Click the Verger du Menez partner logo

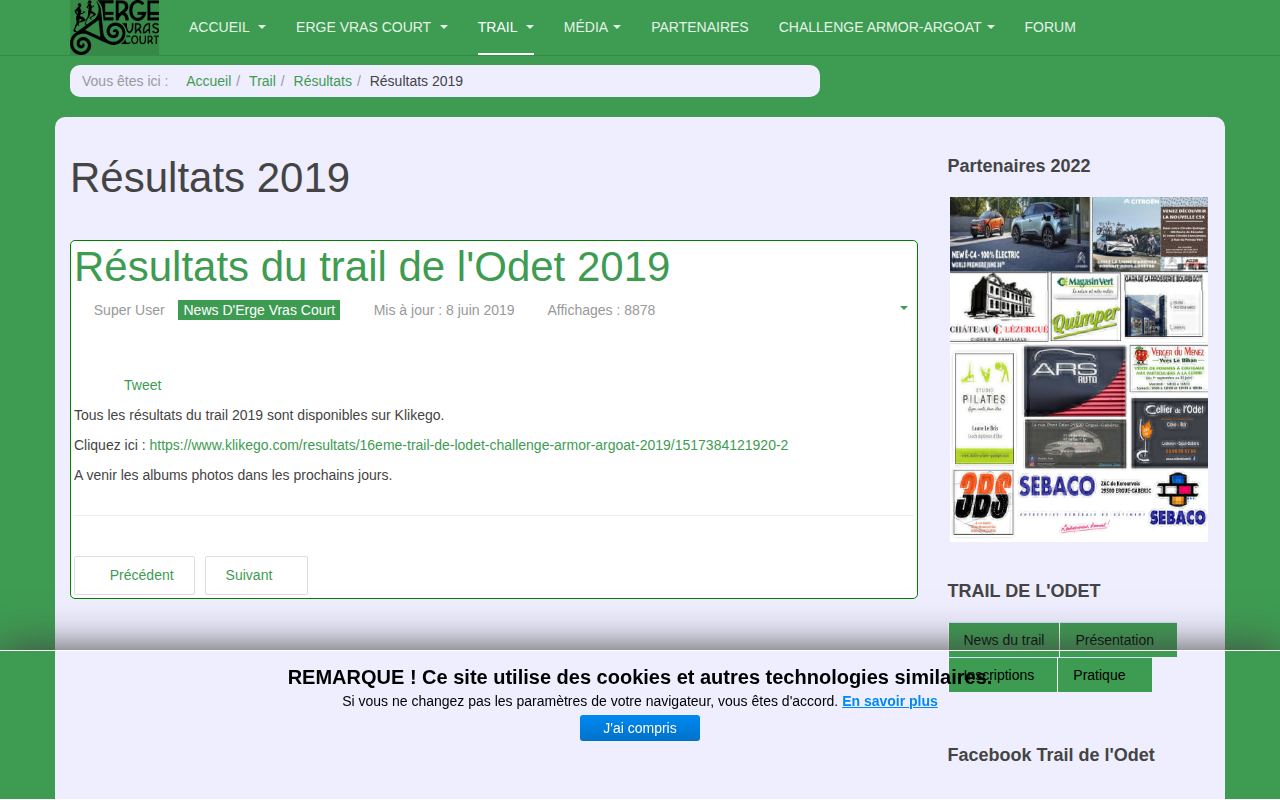click(x=1168, y=368)
